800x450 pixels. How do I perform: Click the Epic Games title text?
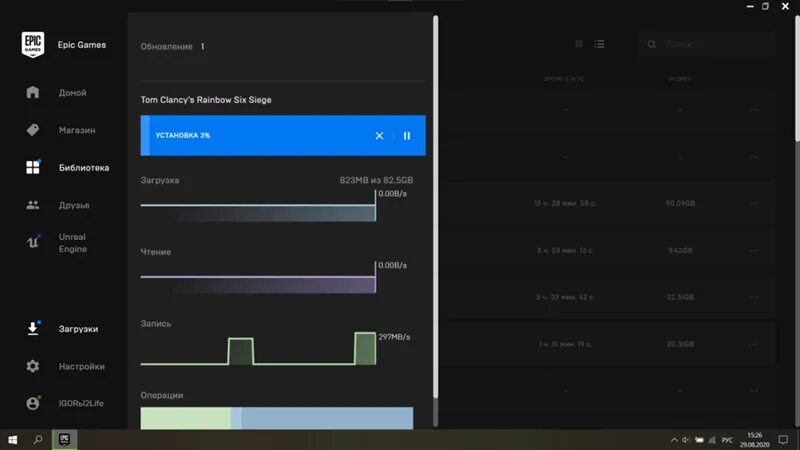click(x=82, y=45)
